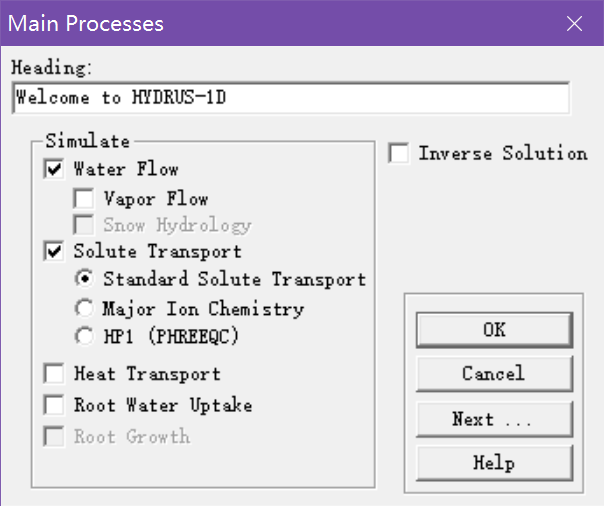Click the Water Flow label text

click(126, 170)
